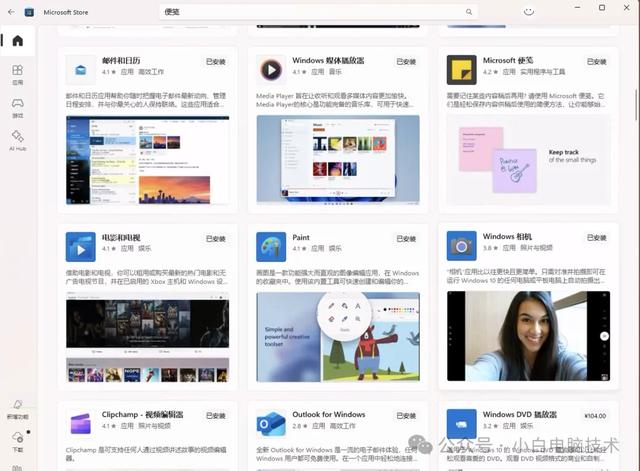Open the Microsoft 便笺 title link
Viewport: 640px width, 471px height.
[508, 60]
